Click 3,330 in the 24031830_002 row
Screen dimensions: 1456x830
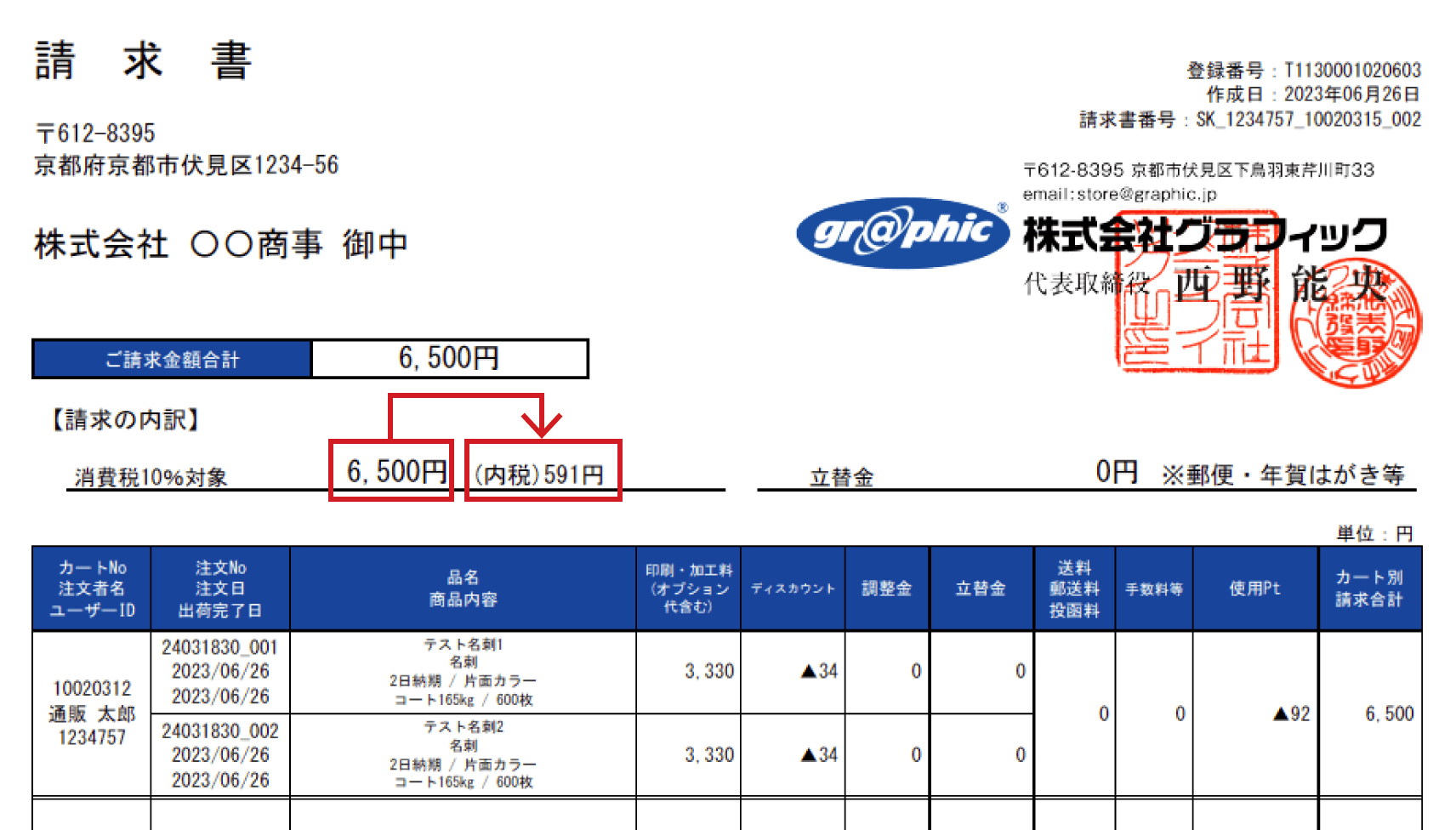point(709,754)
